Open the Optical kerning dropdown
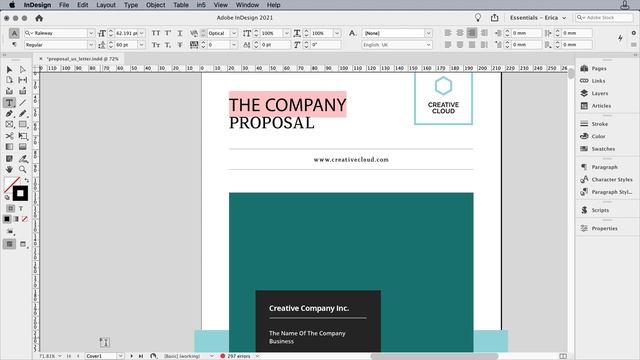This screenshot has width=640, height=360. (x=234, y=33)
